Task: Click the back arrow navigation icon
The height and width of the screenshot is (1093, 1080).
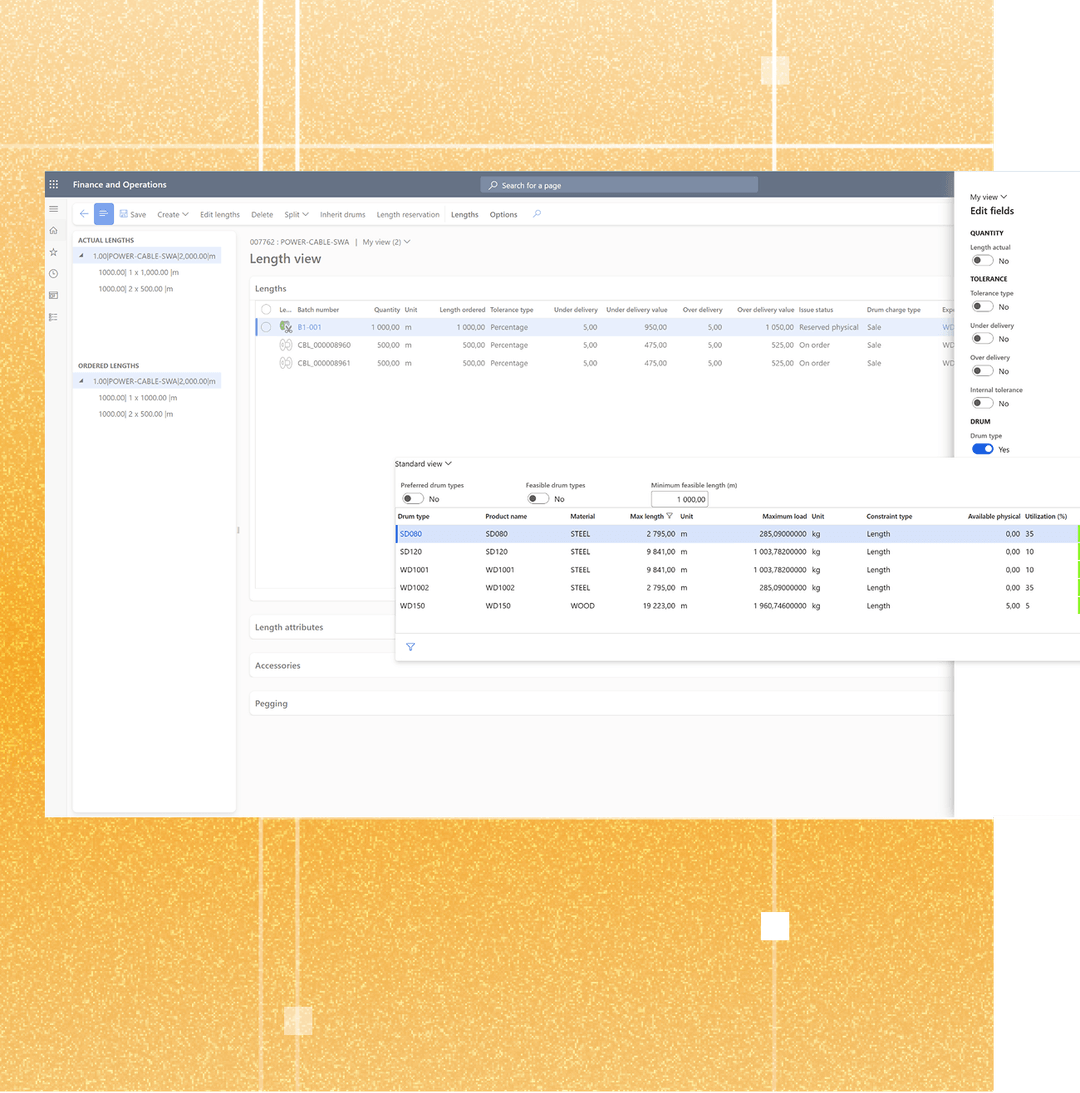Action: (84, 214)
